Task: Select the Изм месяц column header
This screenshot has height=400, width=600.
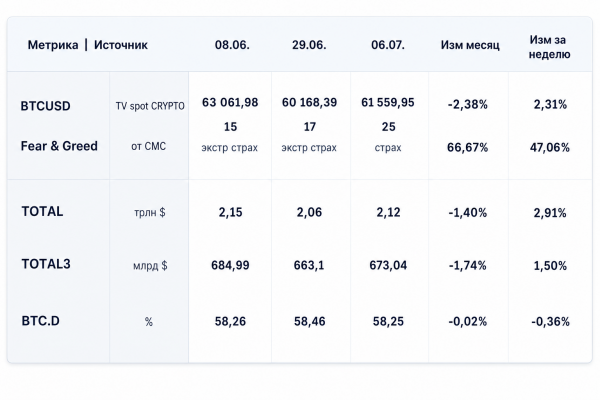Action: 470,45
